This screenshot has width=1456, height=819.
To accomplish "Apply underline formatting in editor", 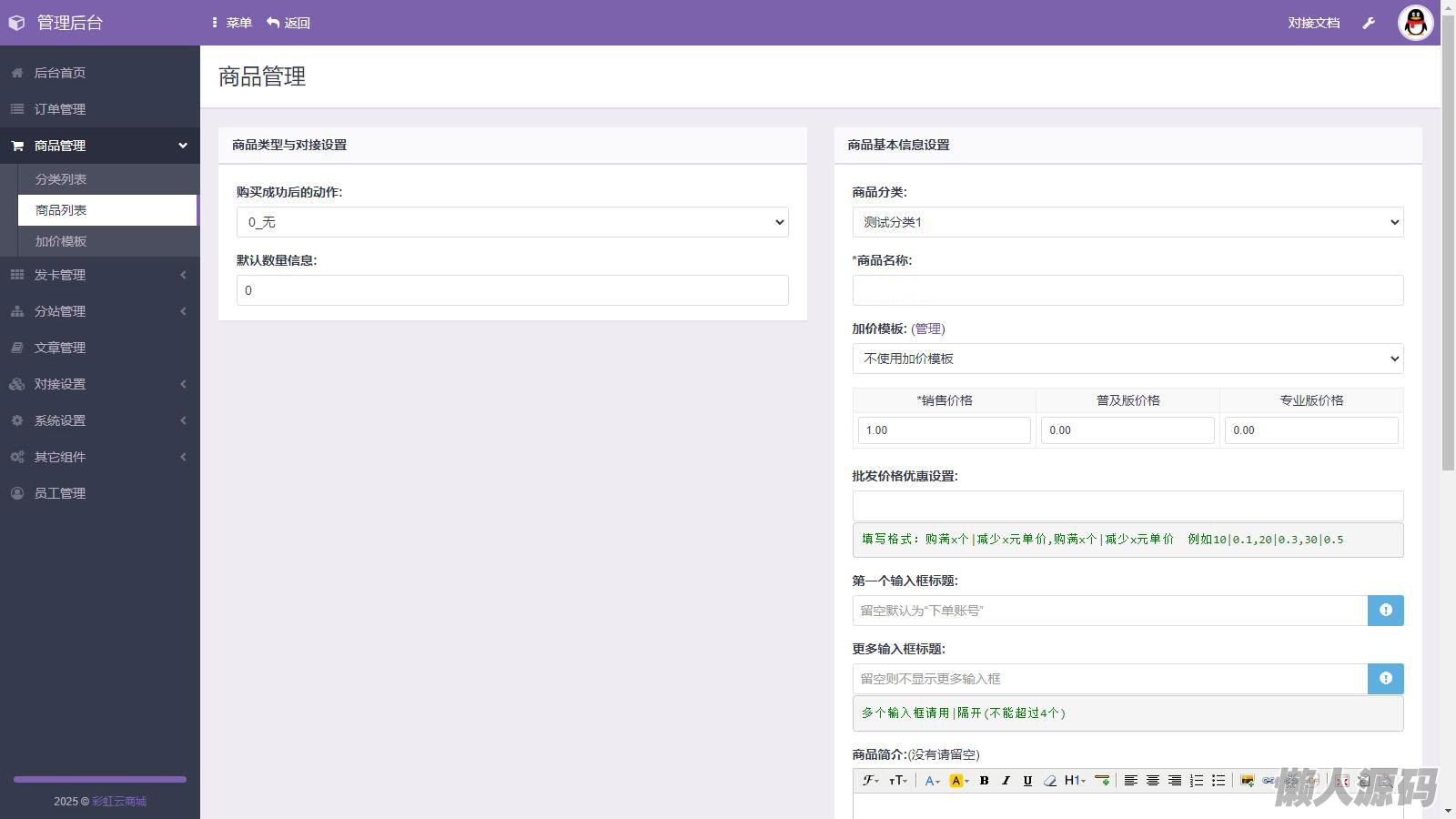I will [1027, 781].
